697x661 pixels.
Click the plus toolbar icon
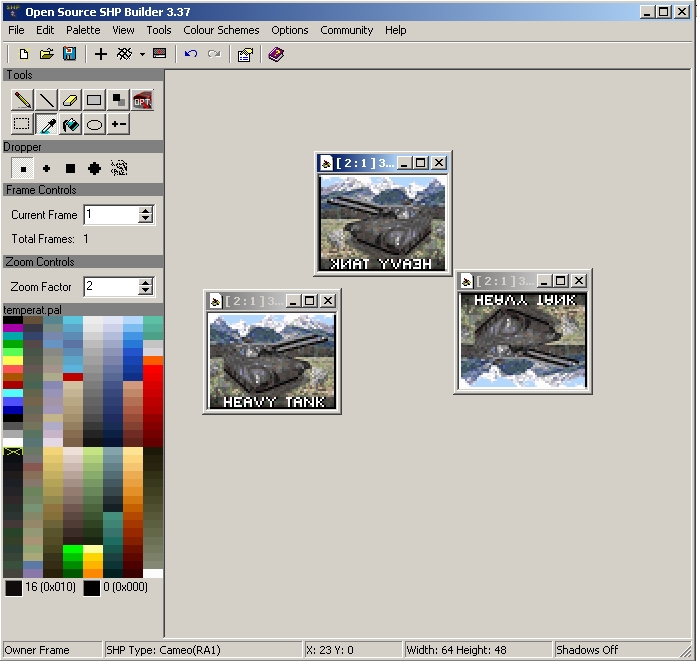101,54
